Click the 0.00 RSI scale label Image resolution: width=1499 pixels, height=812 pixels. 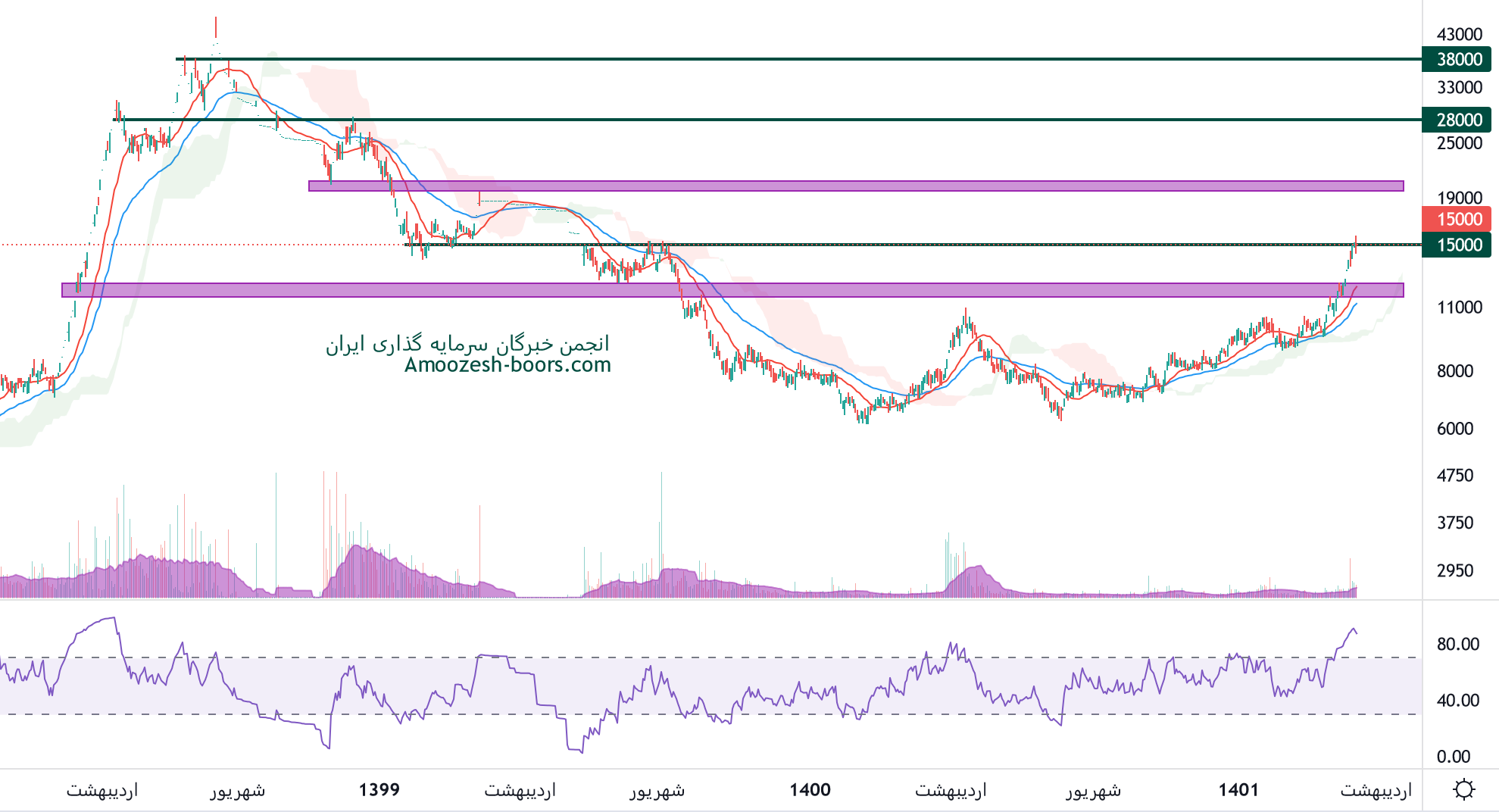point(1453,757)
